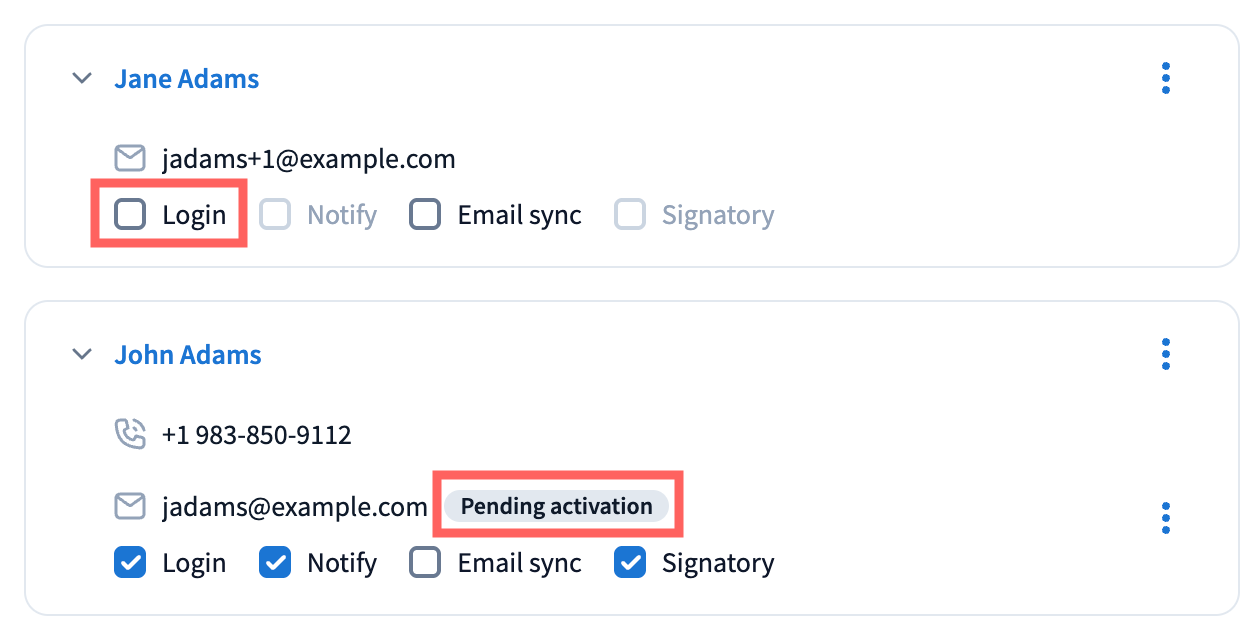
Task: Click envelope icon beside jadams+1@example.com
Action: click(x=130, y=159)
